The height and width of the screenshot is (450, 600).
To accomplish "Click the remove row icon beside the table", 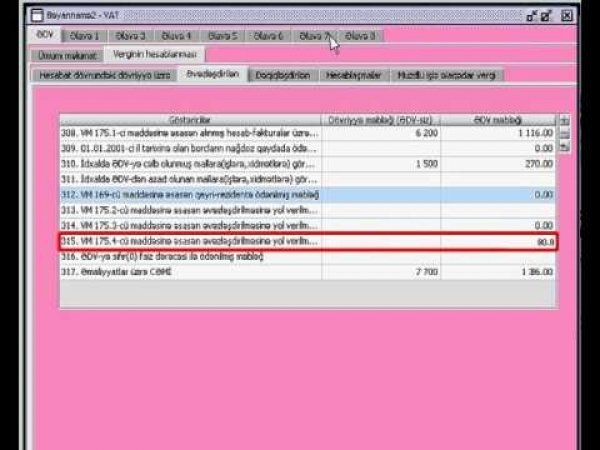I will (565, 133).
